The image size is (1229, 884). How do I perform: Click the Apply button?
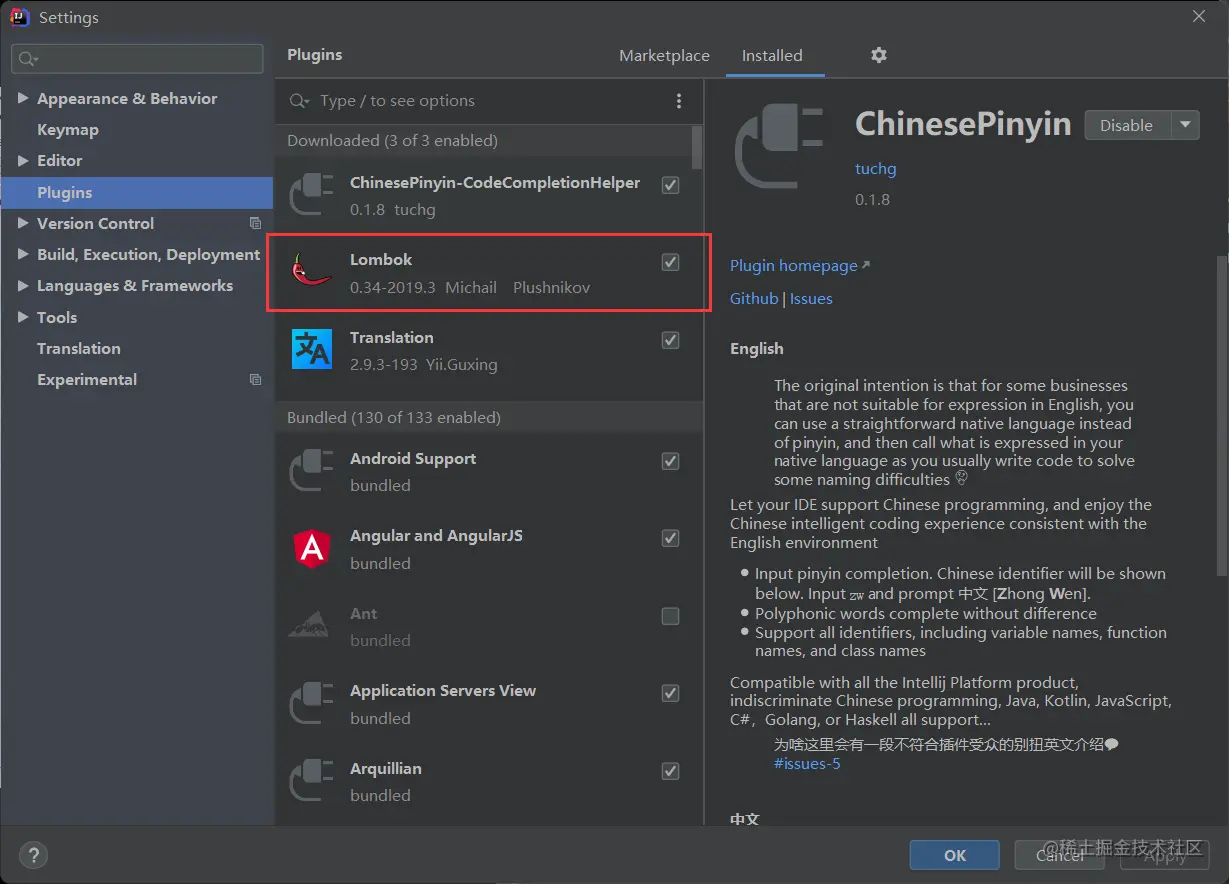1164,855
